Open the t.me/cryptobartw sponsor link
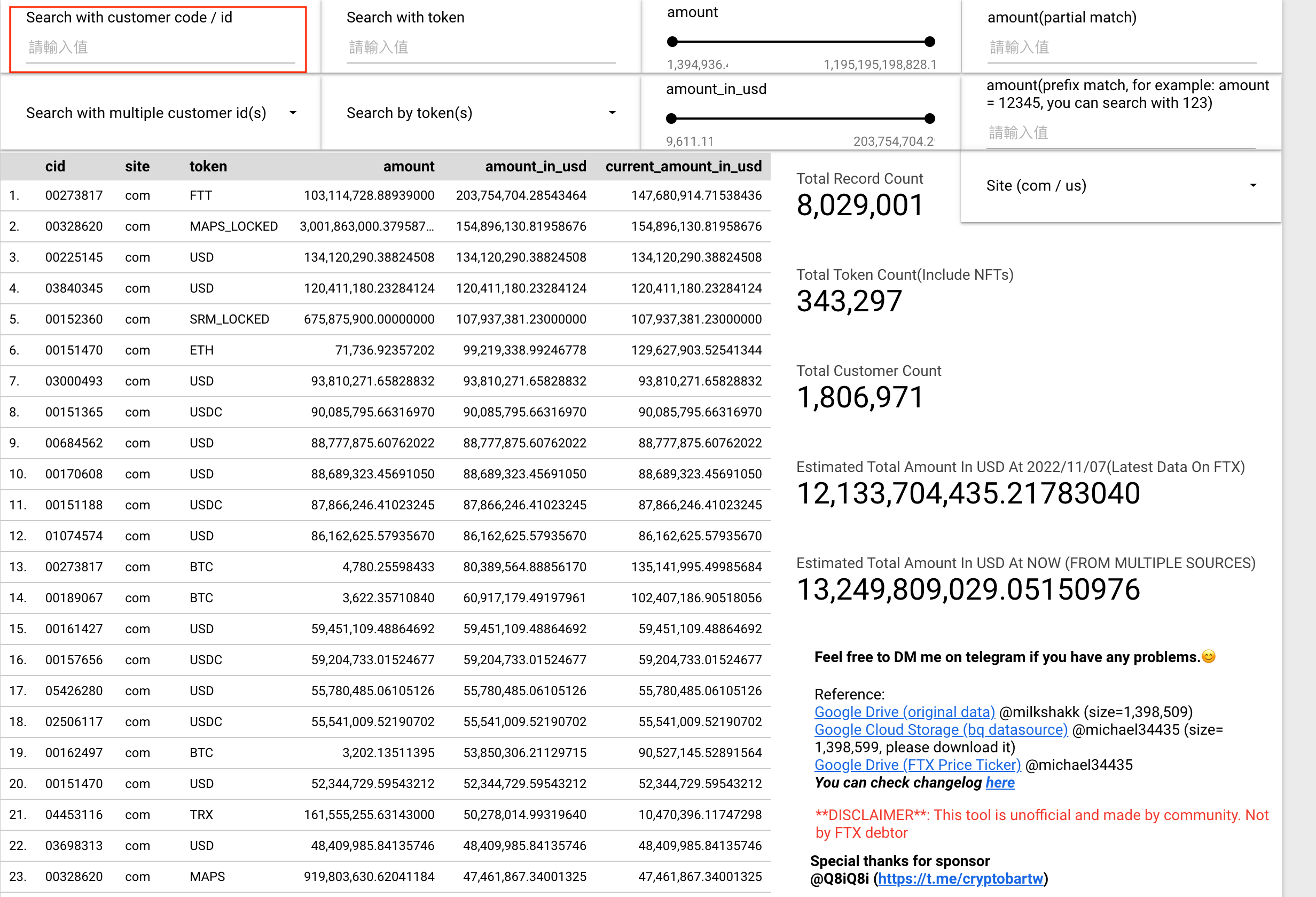Viewport: 1316px width, 897px height. point(960,878)
